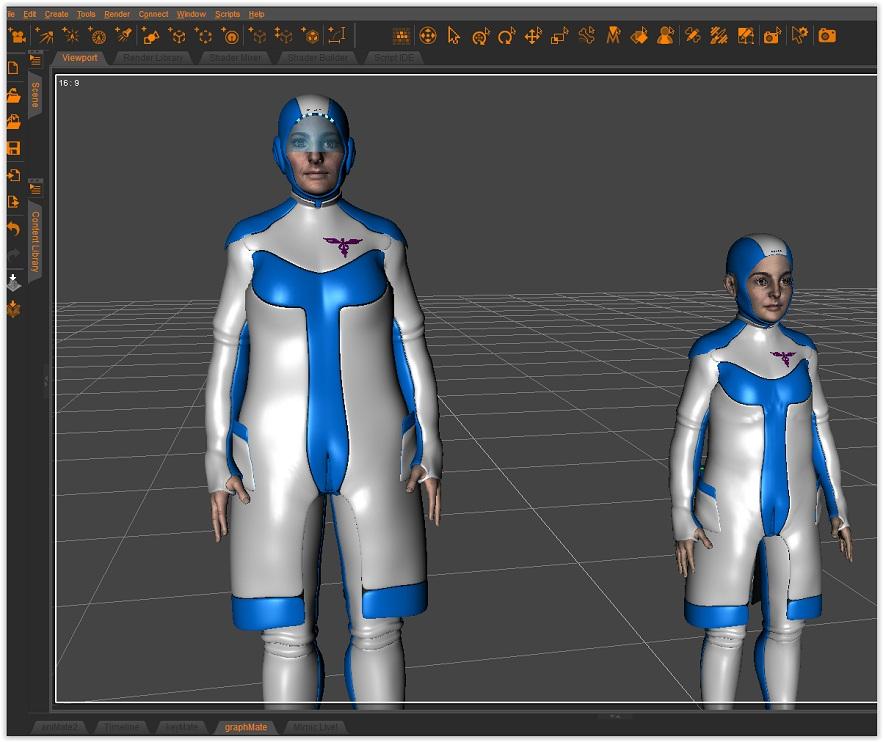The width and height of the screenshot is (883, 742).
Task: Select the Scale tool
Action: [559, 36]
